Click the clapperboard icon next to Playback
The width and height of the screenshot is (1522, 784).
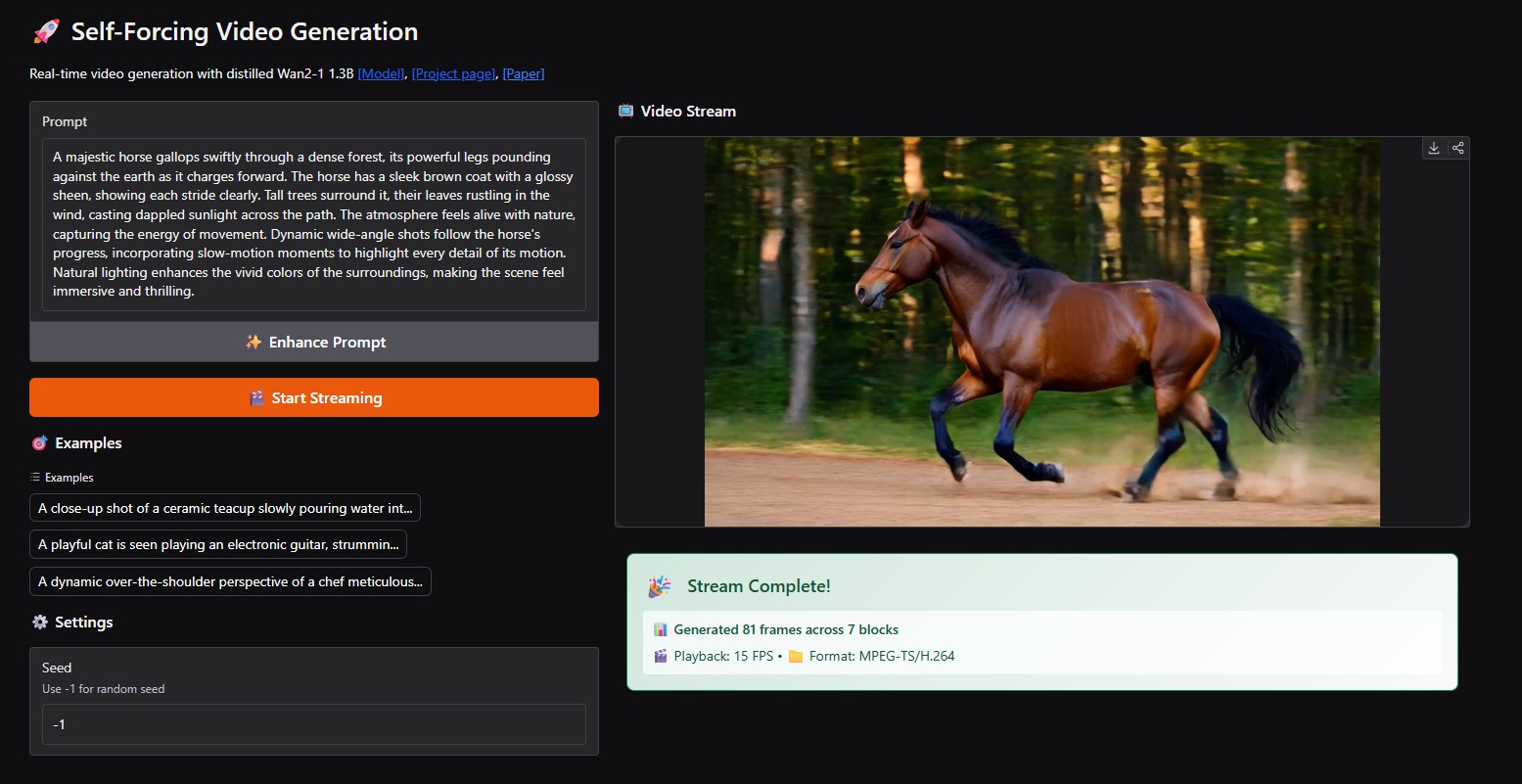pos(661,656)
